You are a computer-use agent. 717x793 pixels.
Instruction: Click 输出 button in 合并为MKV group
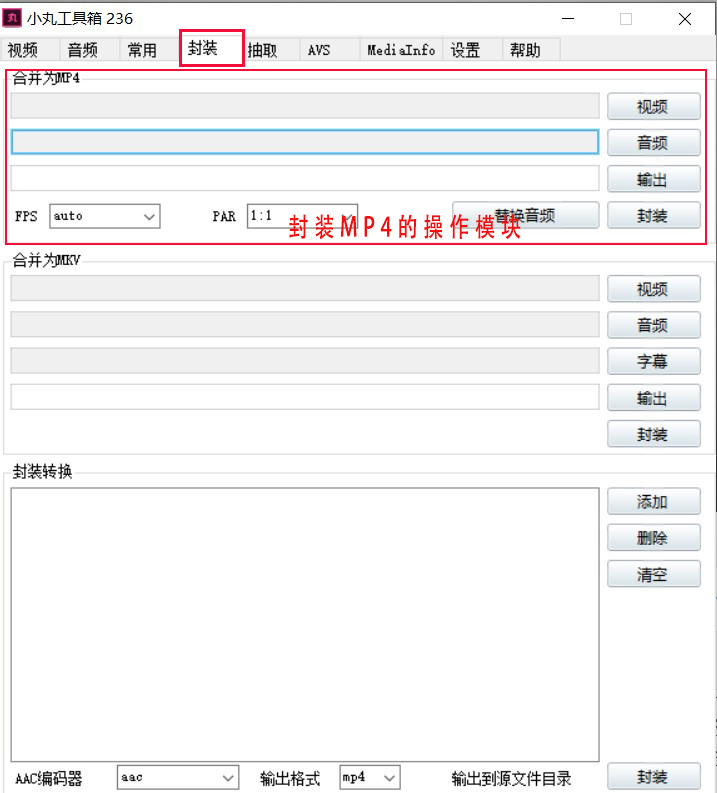point(654,398)
